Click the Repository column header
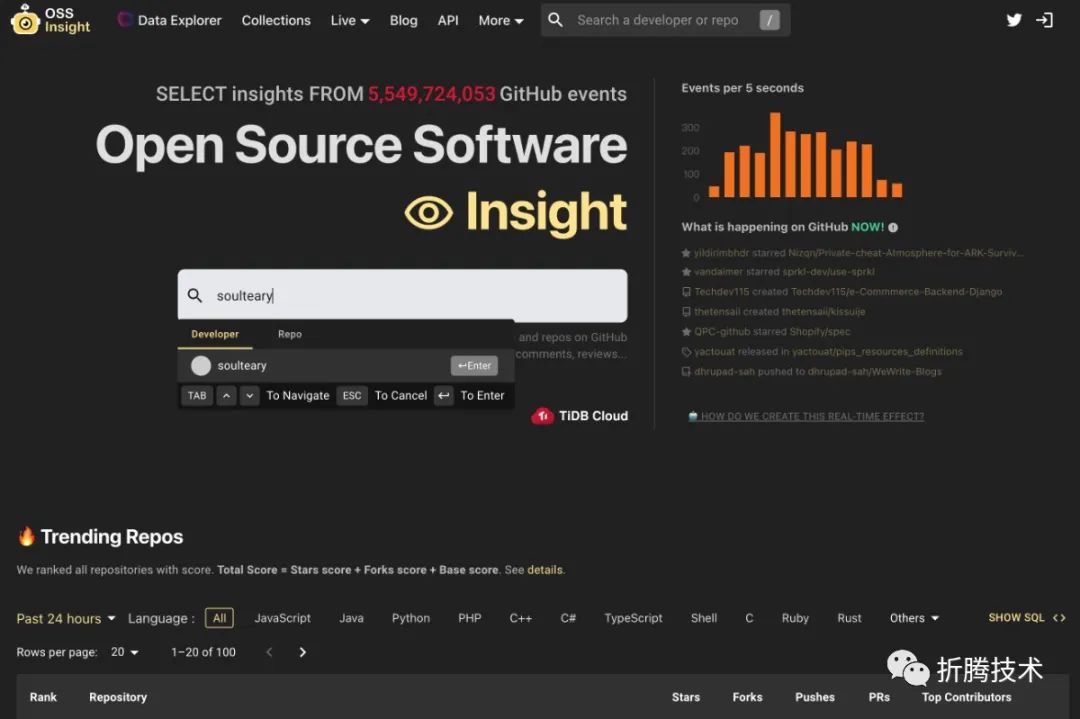The width and height of the screenshot is (1080, 719). pos(118,697)
